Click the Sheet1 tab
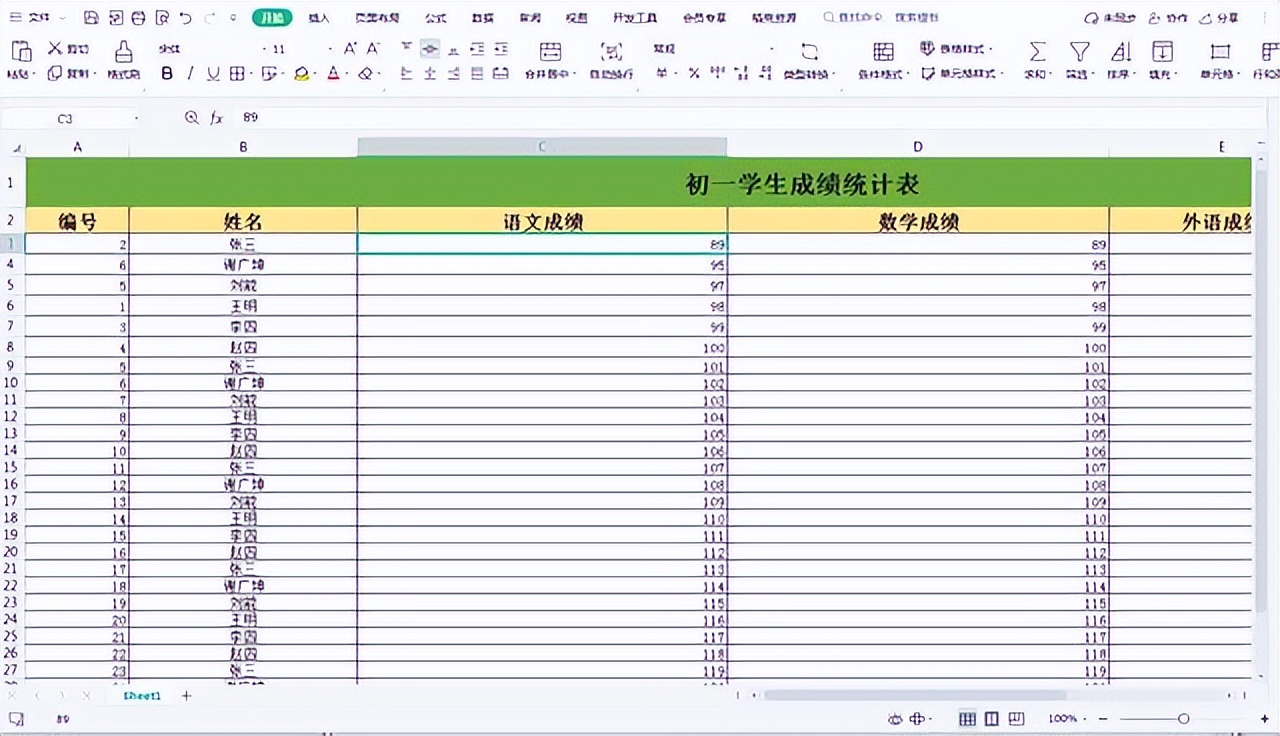1280x736 pixels. [x=142, y=695]
